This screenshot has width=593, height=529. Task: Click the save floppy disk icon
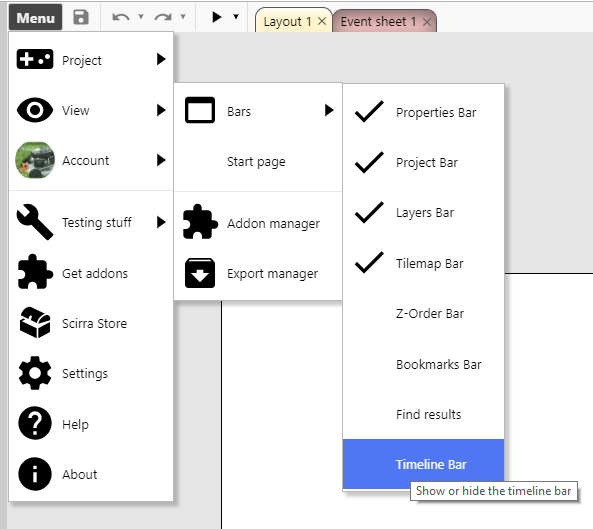tap(81, 17)
